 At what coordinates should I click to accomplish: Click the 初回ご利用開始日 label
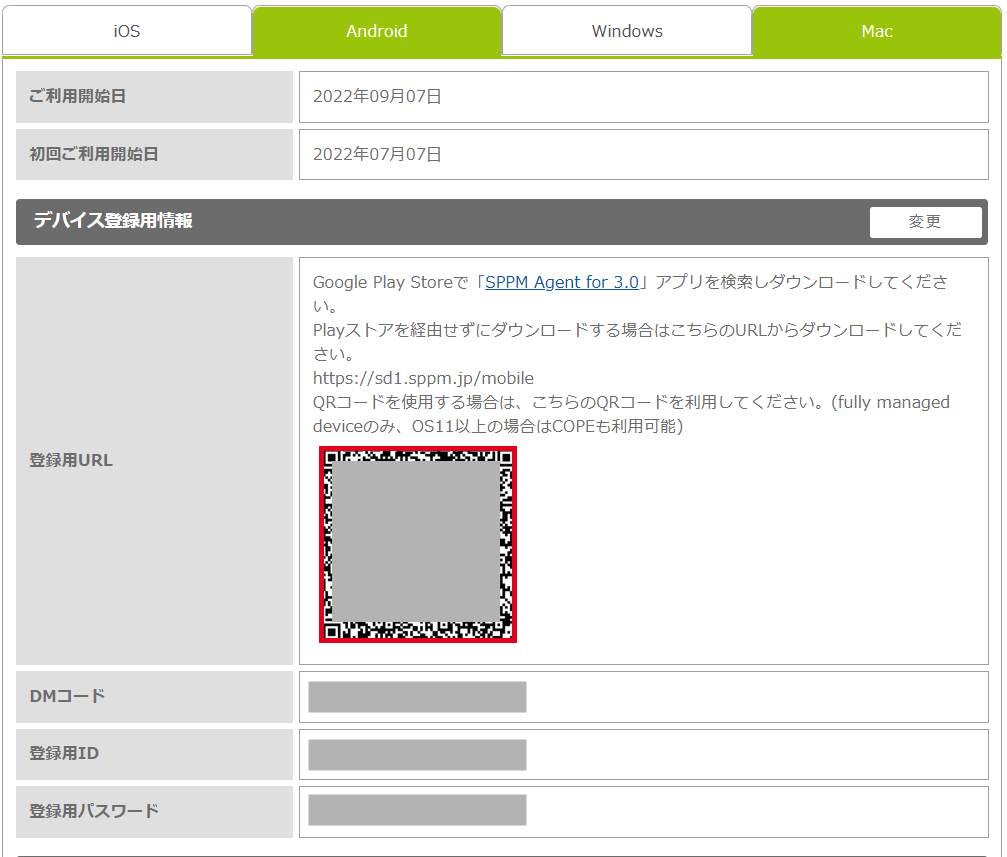(x=94, y=154)
